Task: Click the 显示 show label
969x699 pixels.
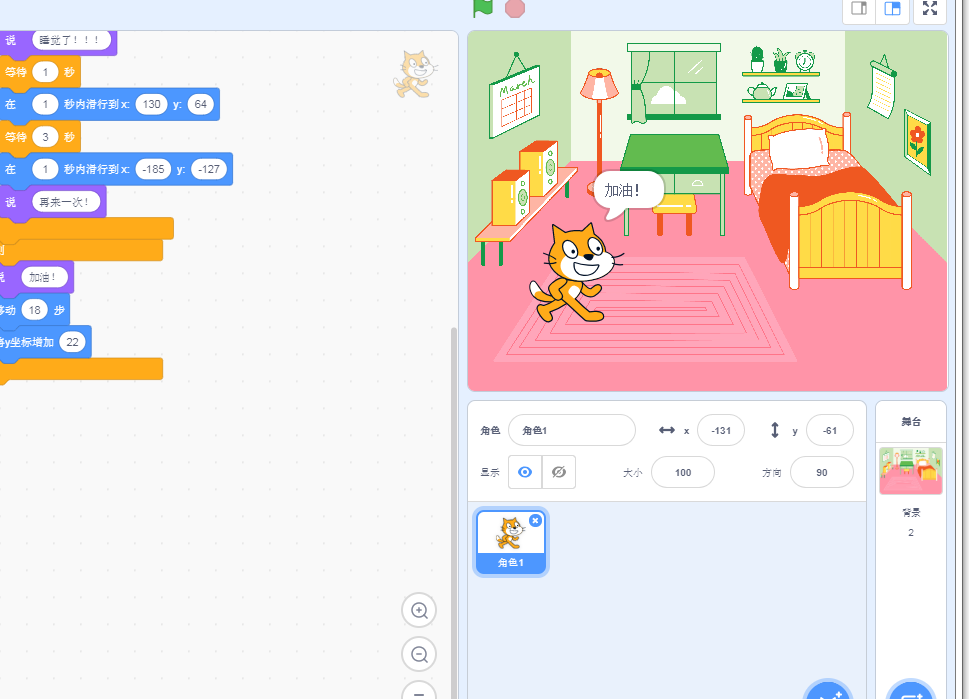Action: tap(490, 473)
